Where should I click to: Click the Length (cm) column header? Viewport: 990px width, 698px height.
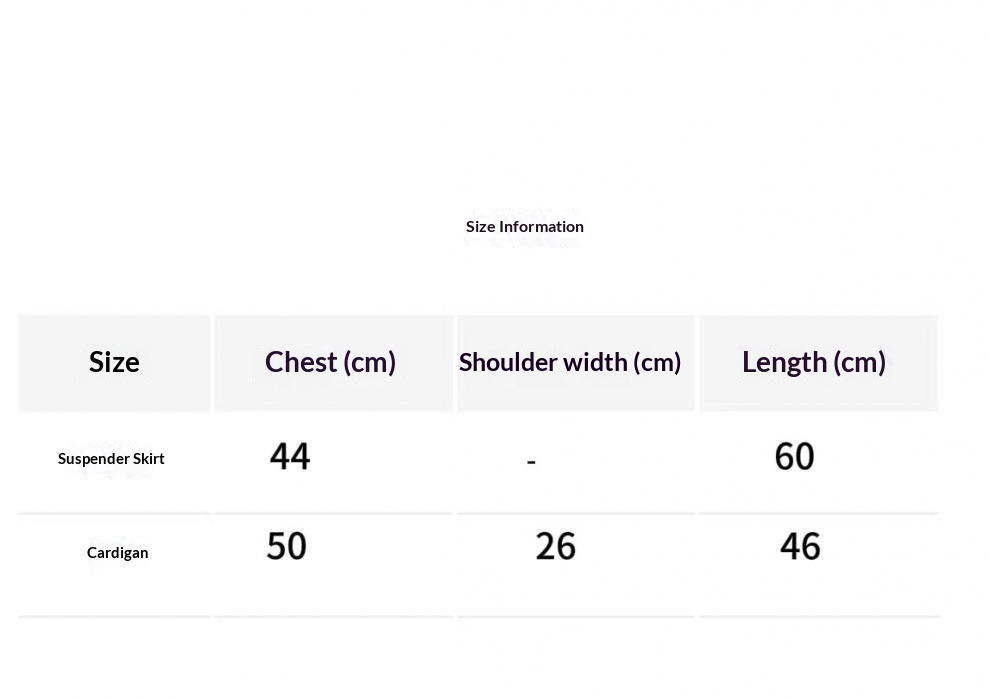coord(814,362)
